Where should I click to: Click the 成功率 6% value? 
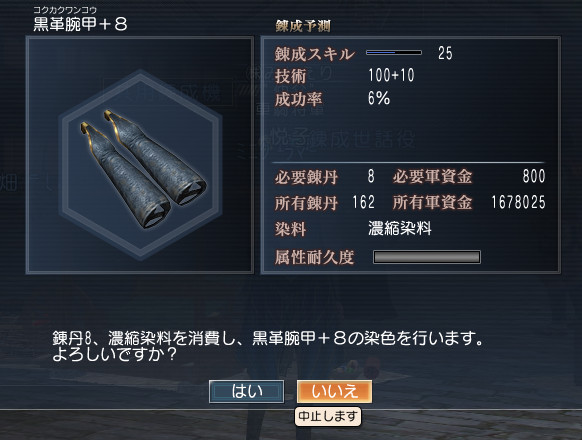point(379,98)
